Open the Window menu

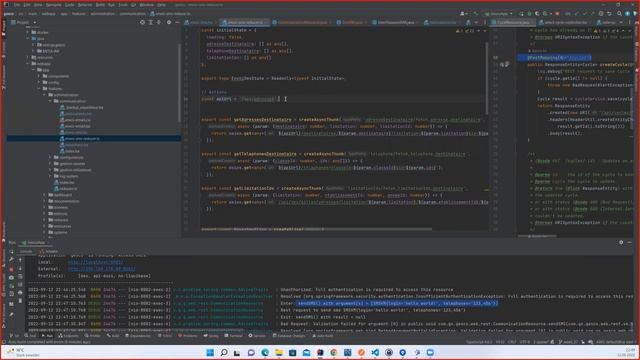147,5
